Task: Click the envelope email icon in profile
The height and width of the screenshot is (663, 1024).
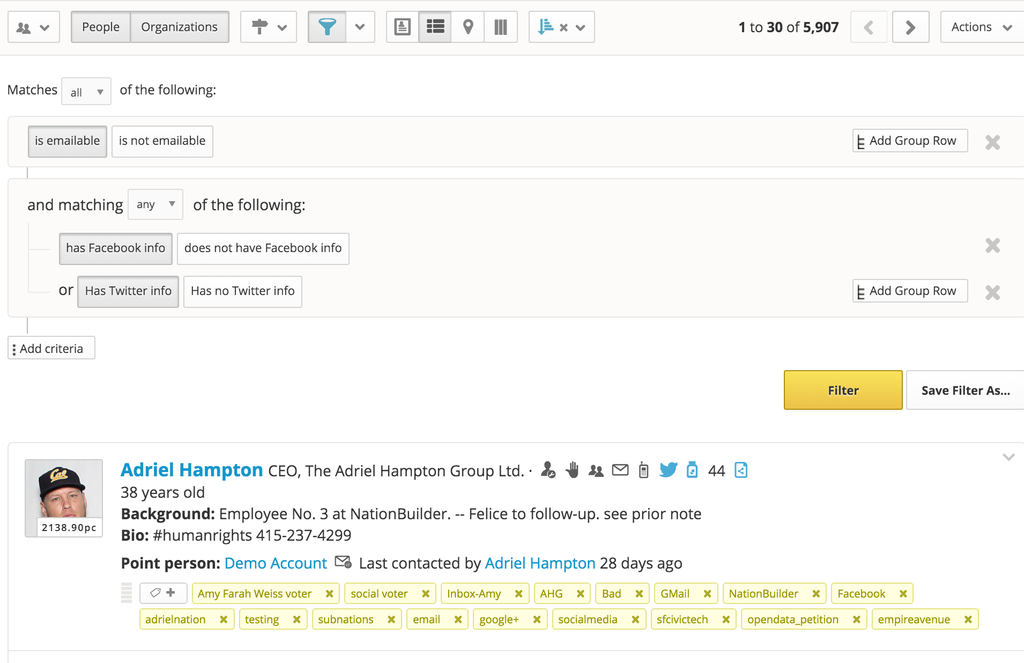Action: pos(620,470)
